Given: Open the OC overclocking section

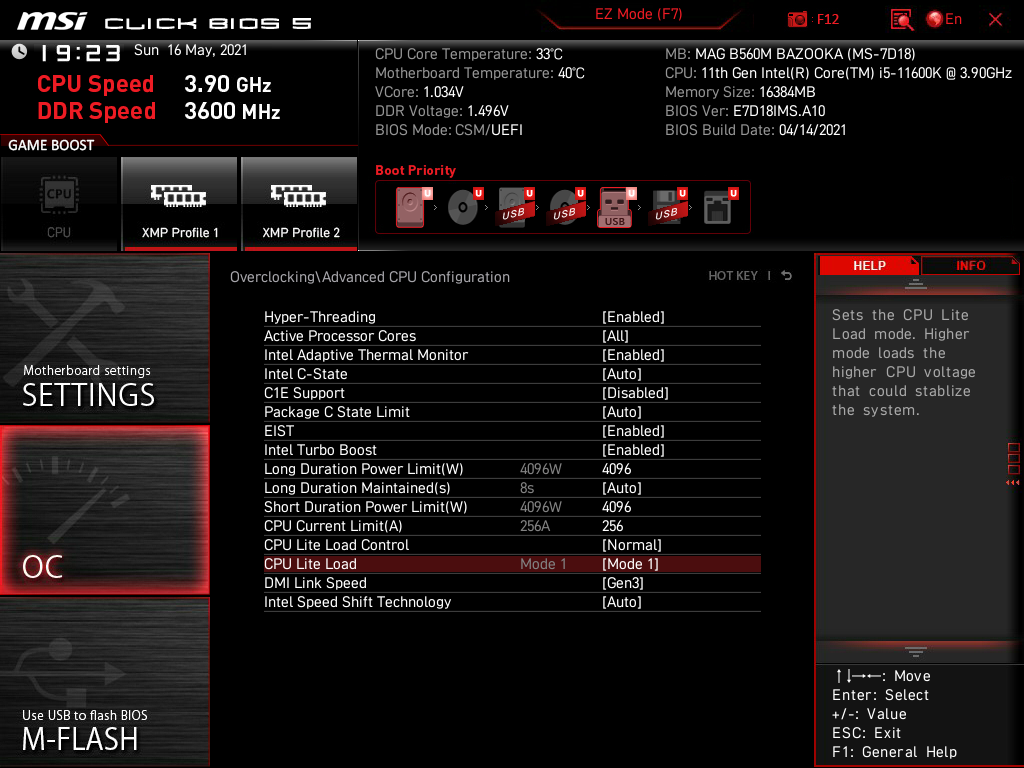Looking at the screenshot, I should pos(104,510).
